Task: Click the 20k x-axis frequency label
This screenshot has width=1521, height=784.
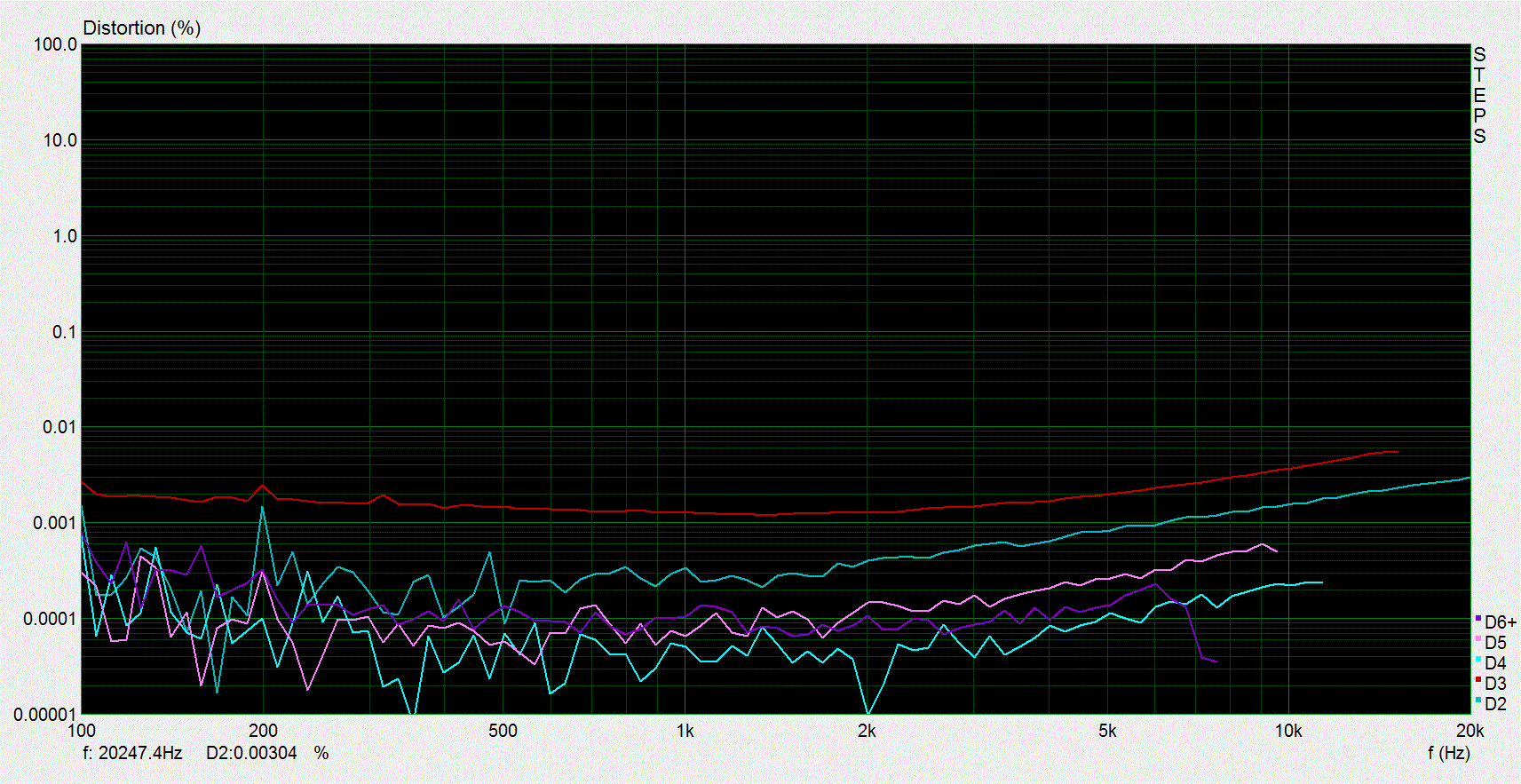Action: 1470,731
